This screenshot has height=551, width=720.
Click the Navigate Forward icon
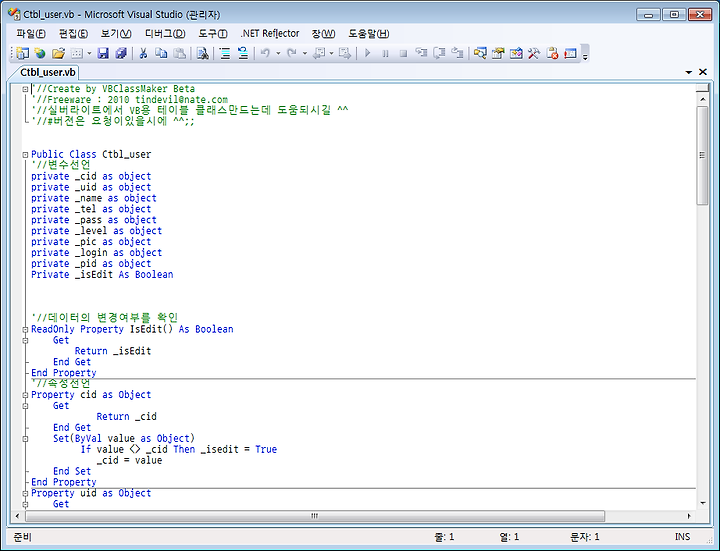[x=344, y=53]
